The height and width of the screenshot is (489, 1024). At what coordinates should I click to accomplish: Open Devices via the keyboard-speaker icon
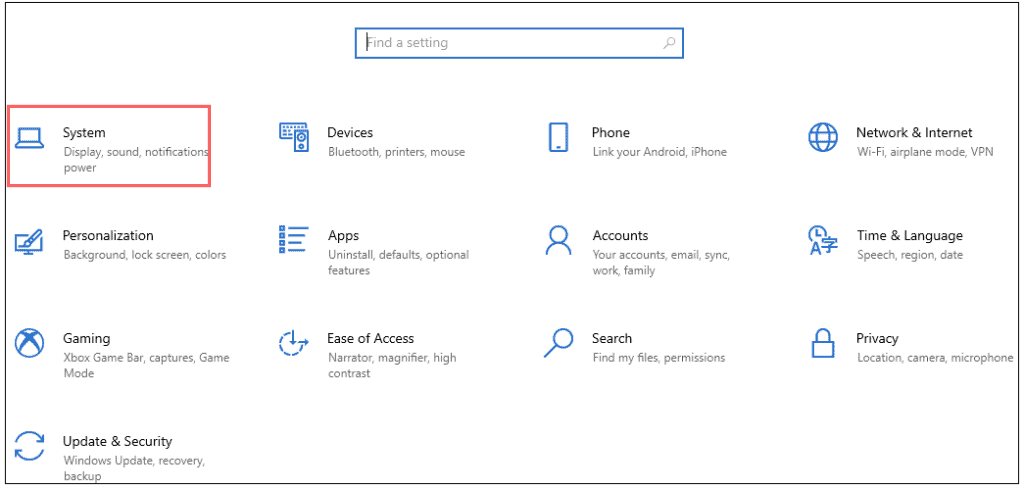(x=293, y=138)
